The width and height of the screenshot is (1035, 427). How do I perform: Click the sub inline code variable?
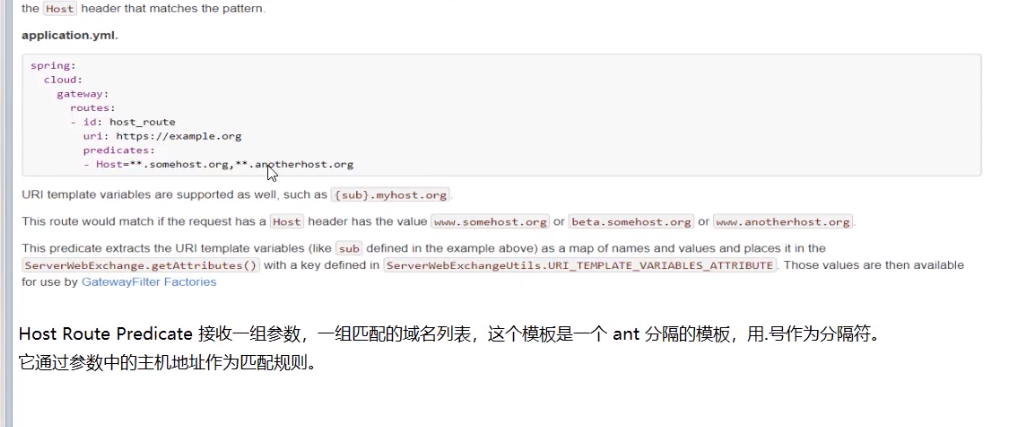[x=349, y=249]
